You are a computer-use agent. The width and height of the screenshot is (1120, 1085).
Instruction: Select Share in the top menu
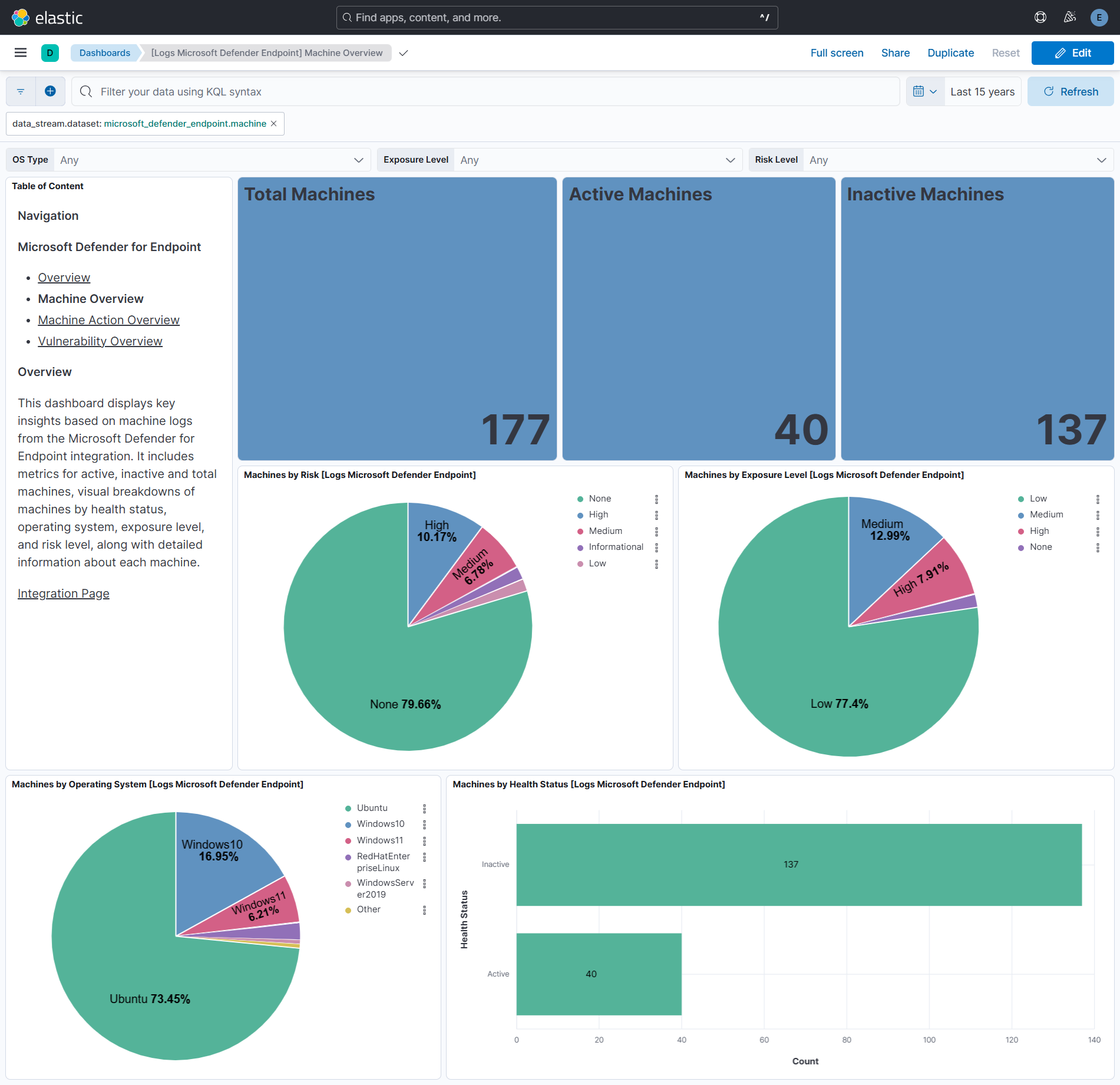pos(895,52)
